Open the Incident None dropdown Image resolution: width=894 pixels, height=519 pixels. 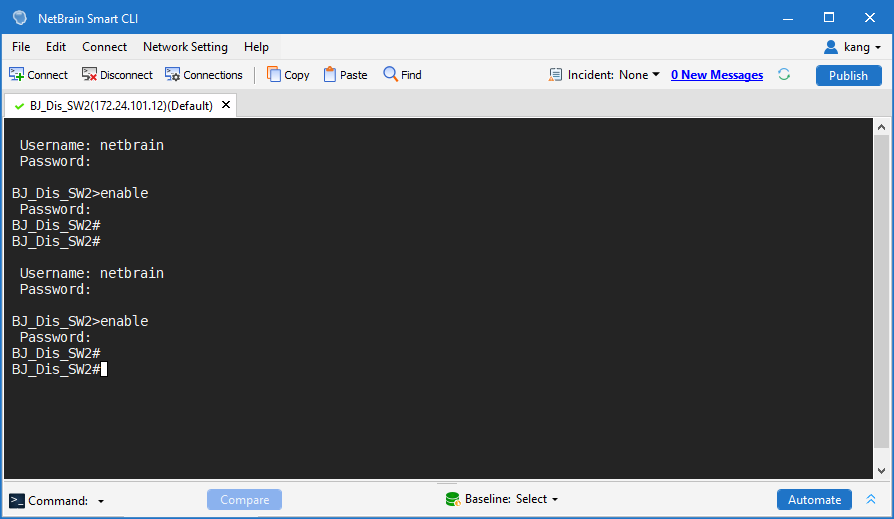click(639, 75)
